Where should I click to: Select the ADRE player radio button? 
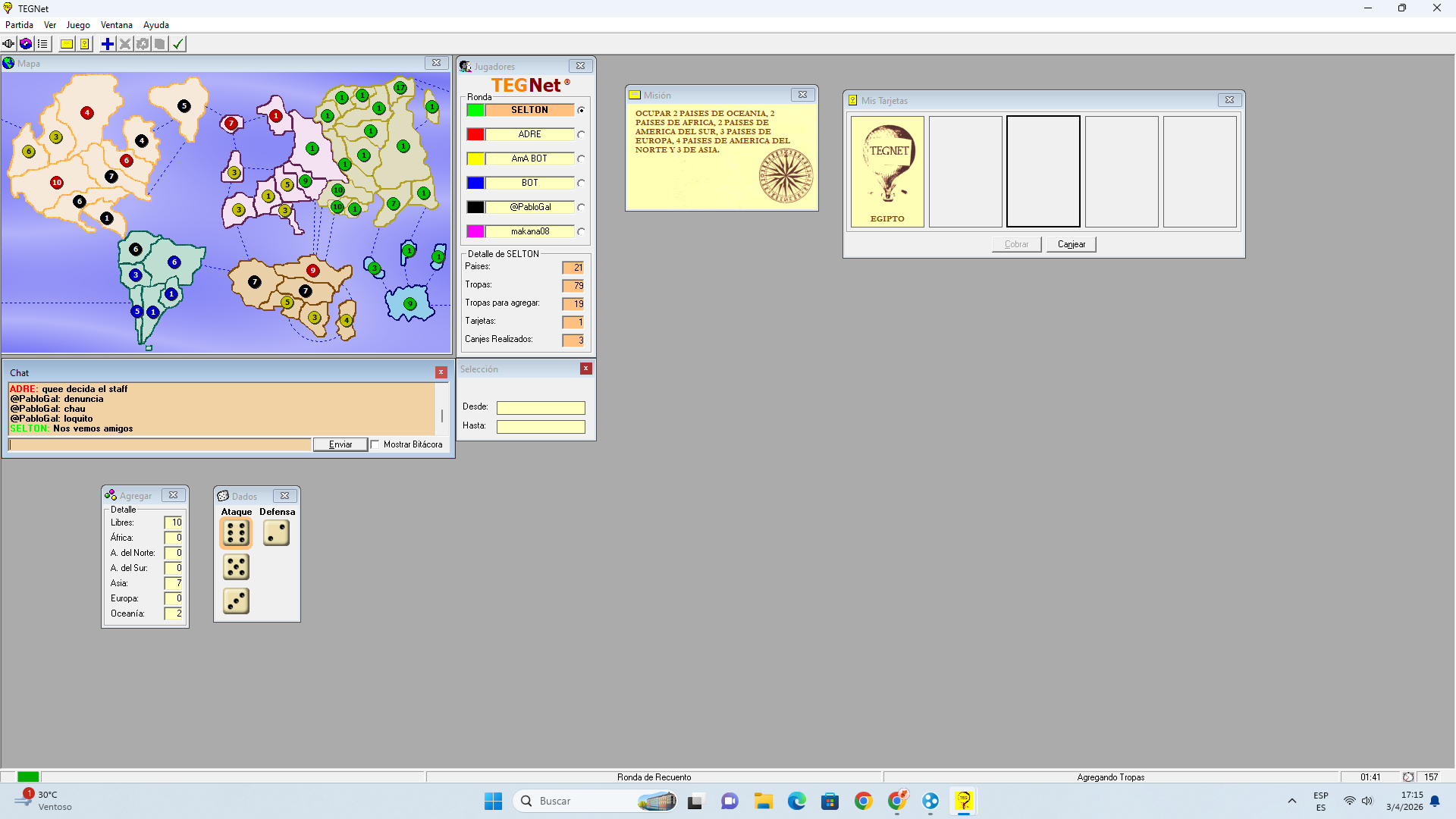(x=581, y=134)
